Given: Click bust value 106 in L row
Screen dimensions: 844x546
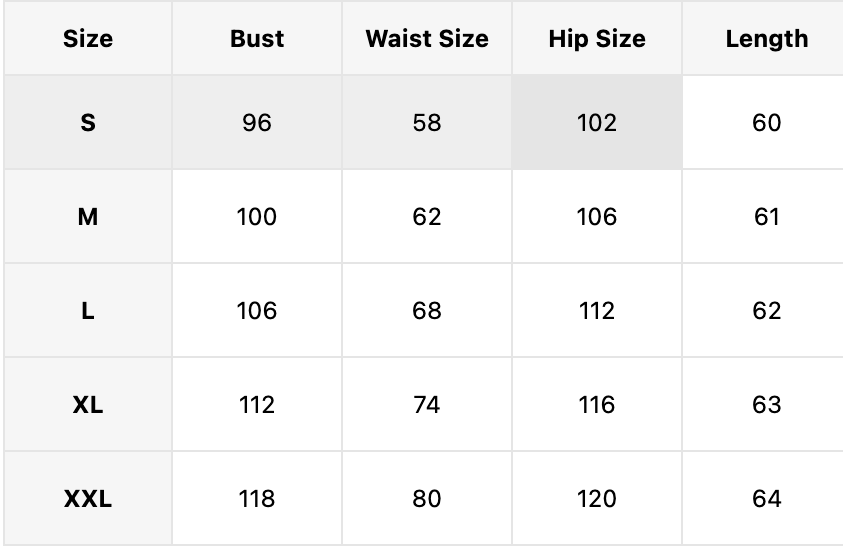Looking at the screenshot, I should tap(257, 310).
